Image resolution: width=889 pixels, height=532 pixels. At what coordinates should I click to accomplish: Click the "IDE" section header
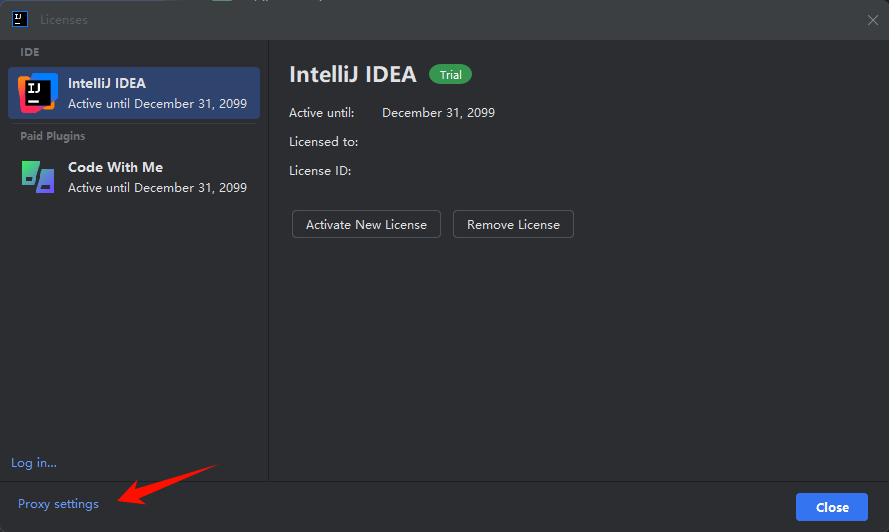coord(30,52)
